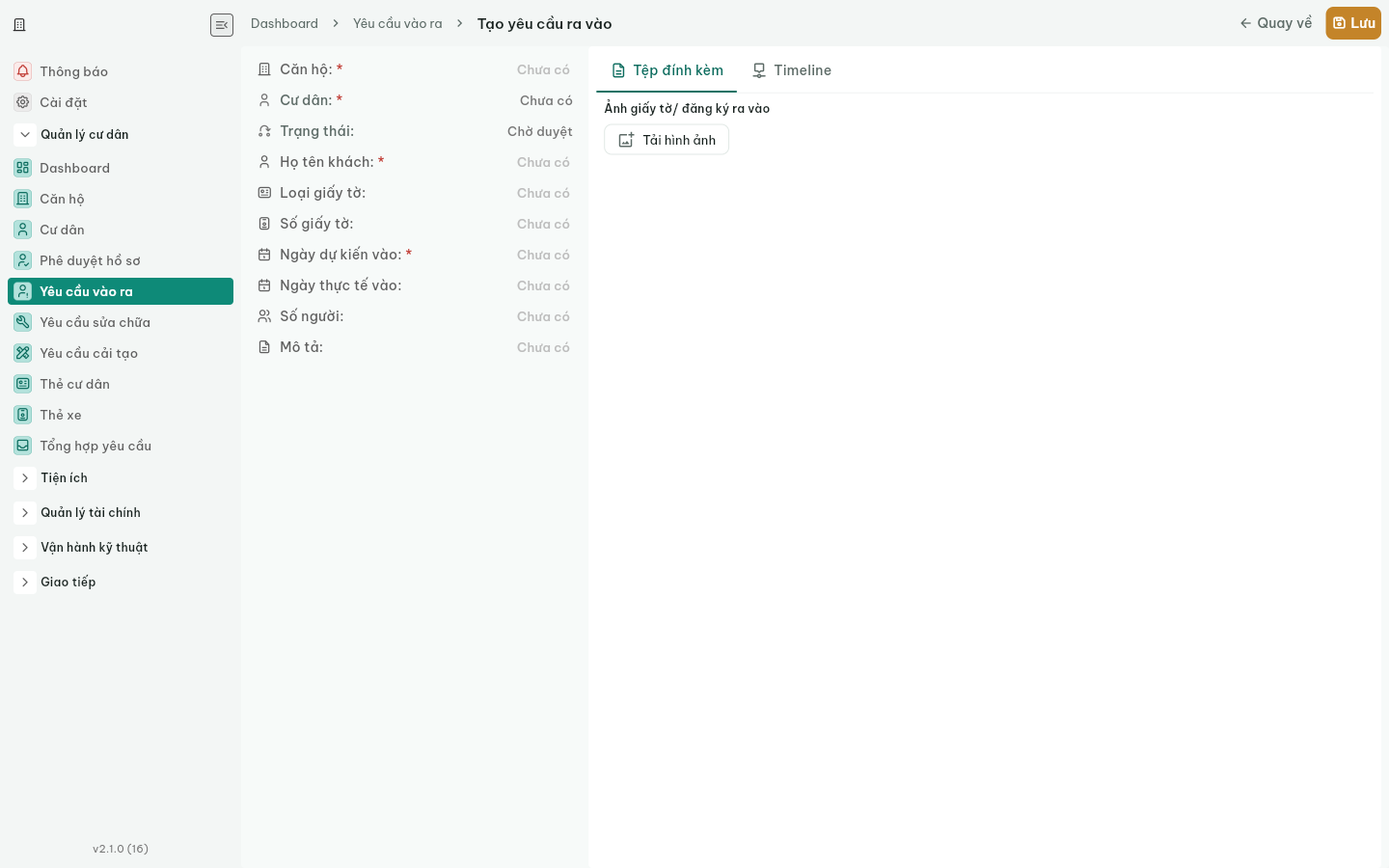
Task: Click the building logo icon at top left
Action: 19,24
